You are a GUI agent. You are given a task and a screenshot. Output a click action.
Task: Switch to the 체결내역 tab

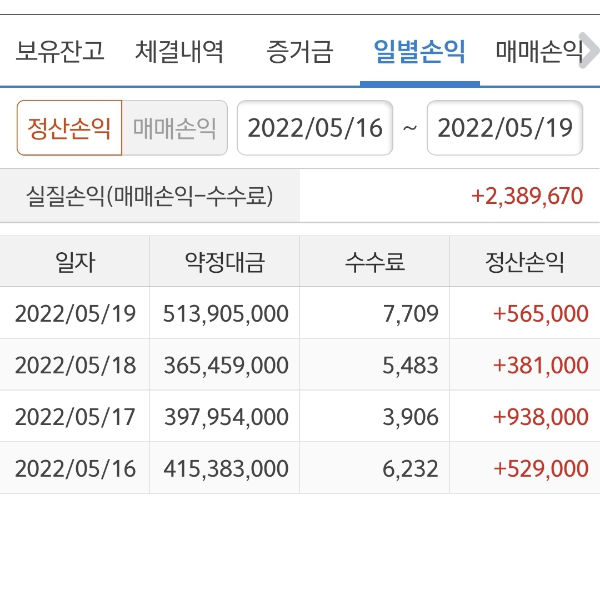[180, 51]
